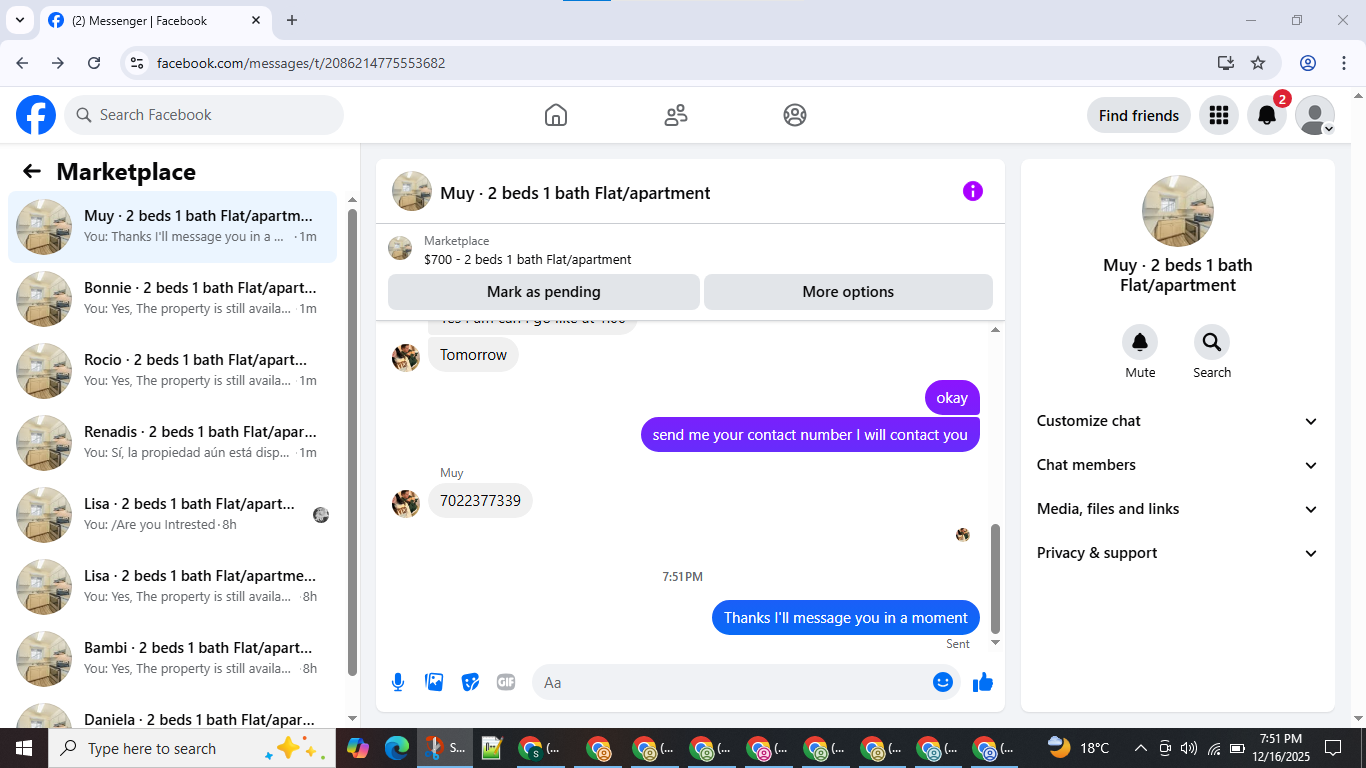1366x768 pixels.
Task: Open the Facebook menu grid icon
Action: (1218, 115)
